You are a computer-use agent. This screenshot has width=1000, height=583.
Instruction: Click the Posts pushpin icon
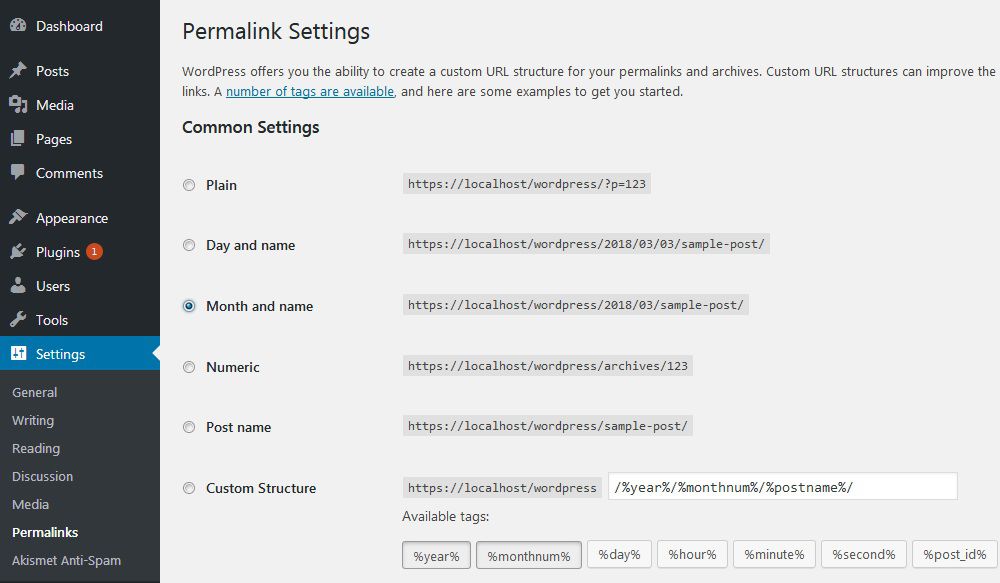point(18,70)
